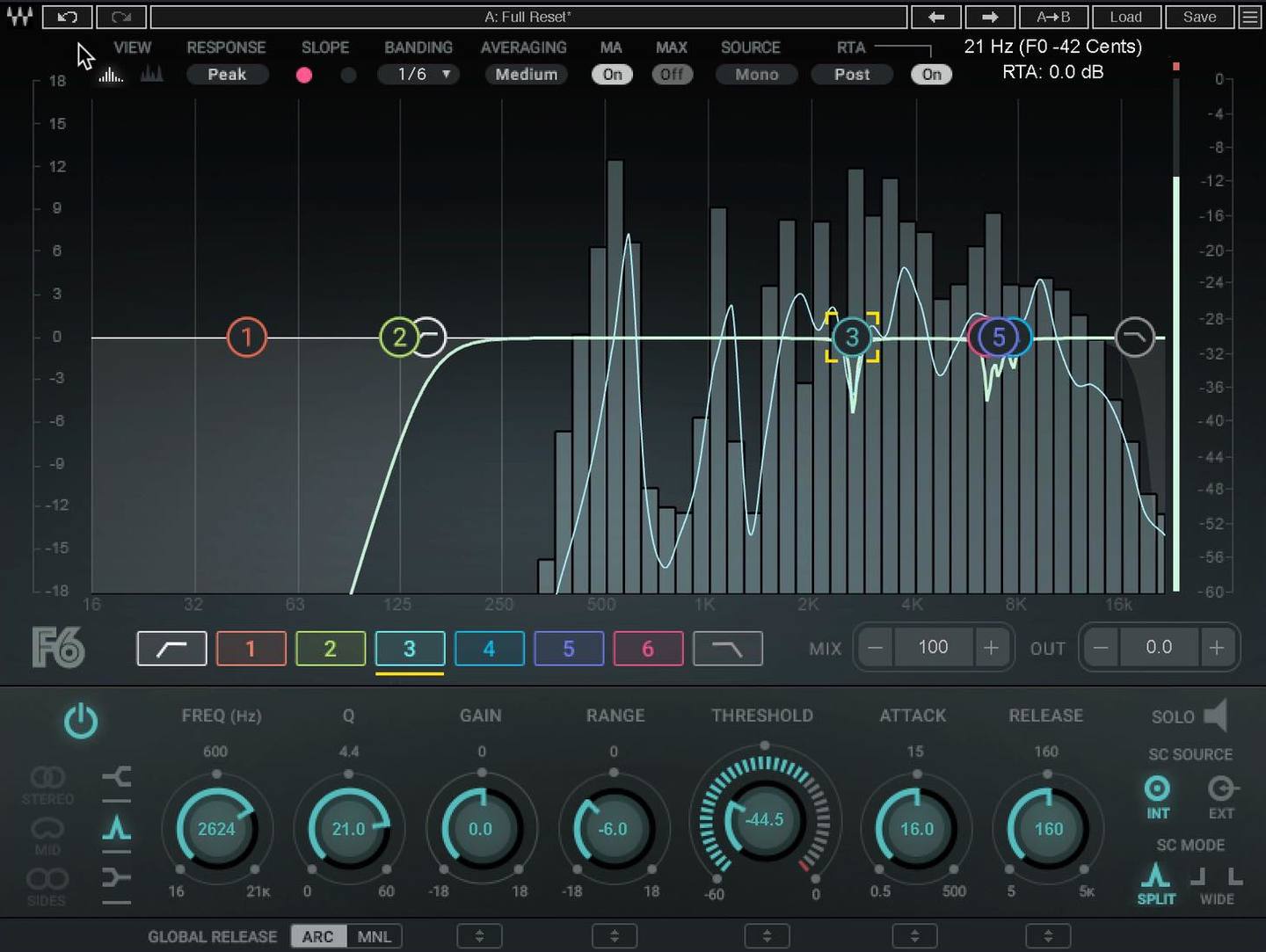Decrease MIX with minus button
Viewport: 1266px width, 952px height.
click(x=875, y=648)
